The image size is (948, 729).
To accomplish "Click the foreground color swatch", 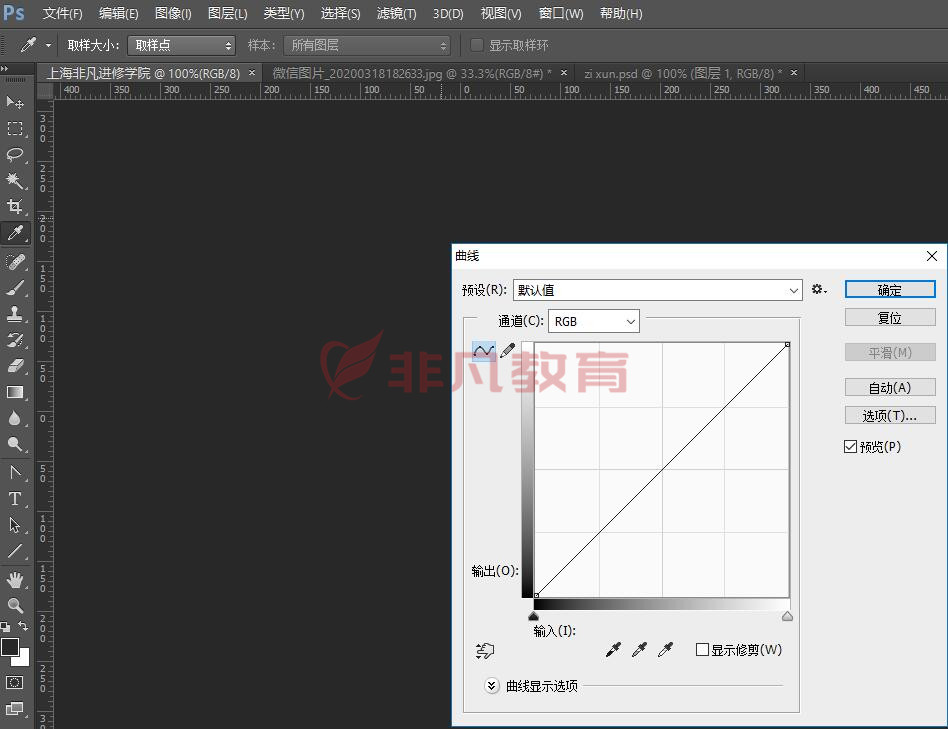I will tap(9, 647).
